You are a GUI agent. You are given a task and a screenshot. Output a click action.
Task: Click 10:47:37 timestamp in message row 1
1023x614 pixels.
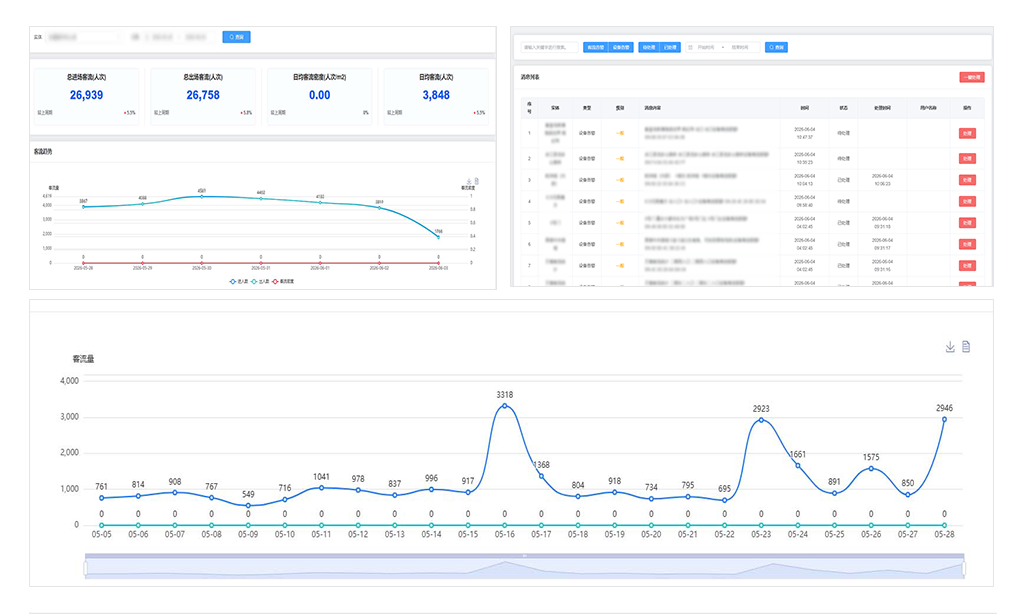[x=804, y=137]
